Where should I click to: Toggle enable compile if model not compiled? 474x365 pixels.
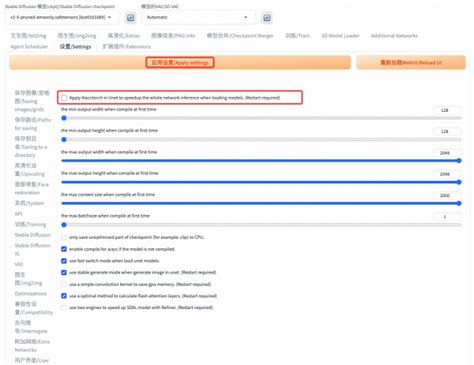coord(64,249)
